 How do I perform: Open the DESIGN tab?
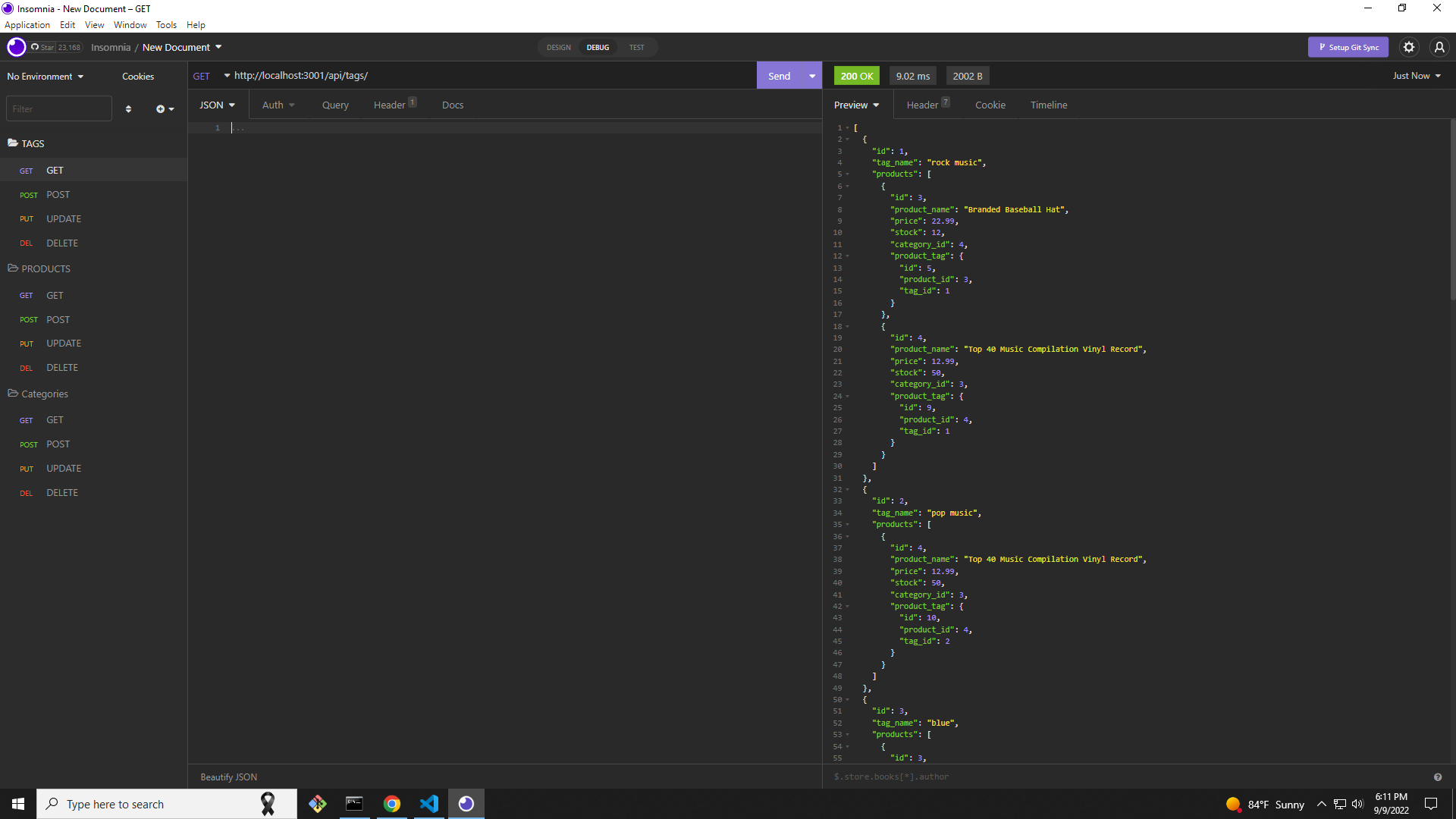559,47
